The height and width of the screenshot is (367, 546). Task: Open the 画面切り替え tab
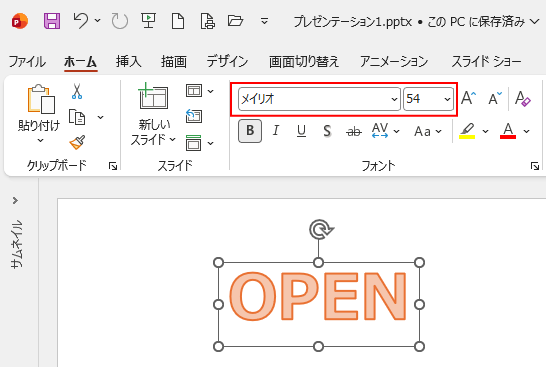pyautogui.click(x=304, y=62)
